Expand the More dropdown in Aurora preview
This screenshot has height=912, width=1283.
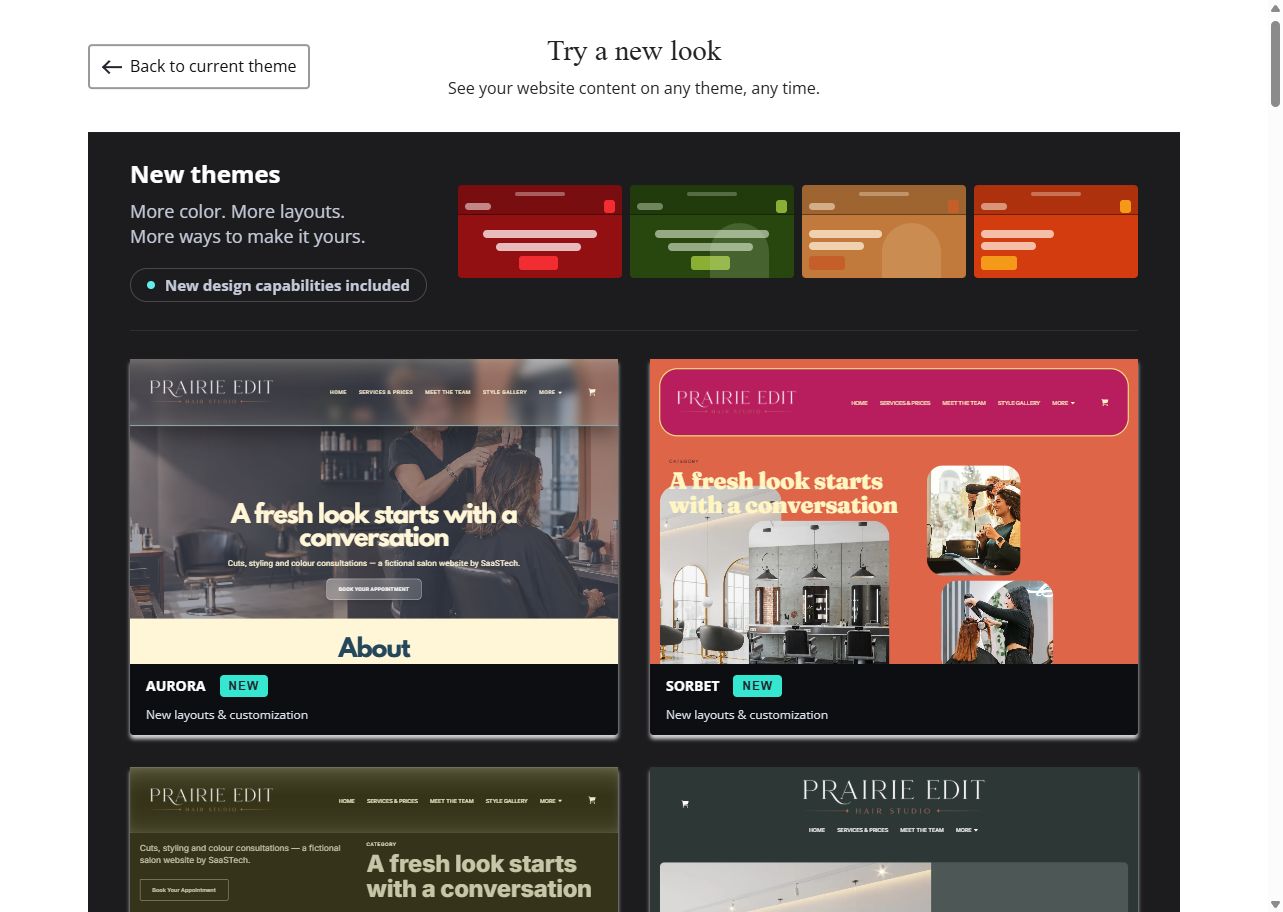pos(550,392)
